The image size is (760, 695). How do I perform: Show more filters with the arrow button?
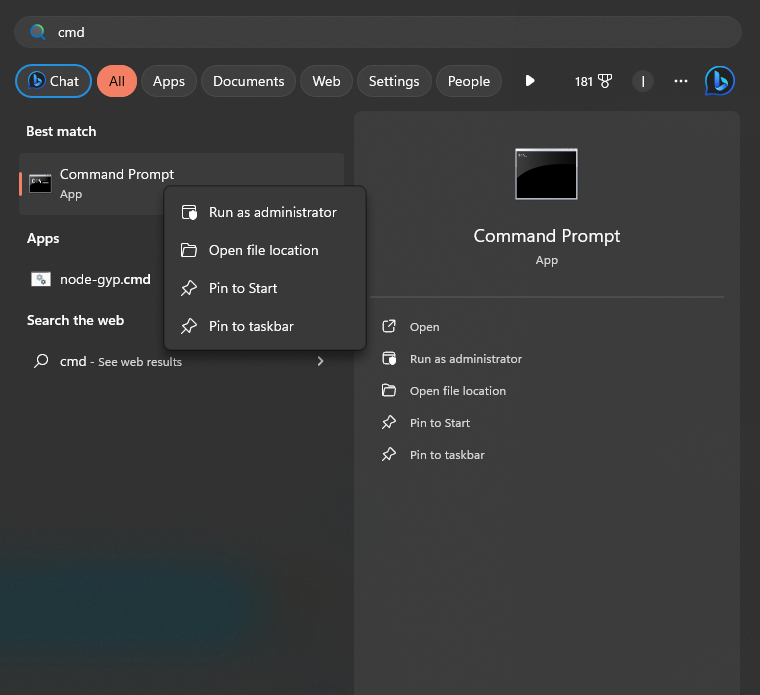[x=530, y=80]
